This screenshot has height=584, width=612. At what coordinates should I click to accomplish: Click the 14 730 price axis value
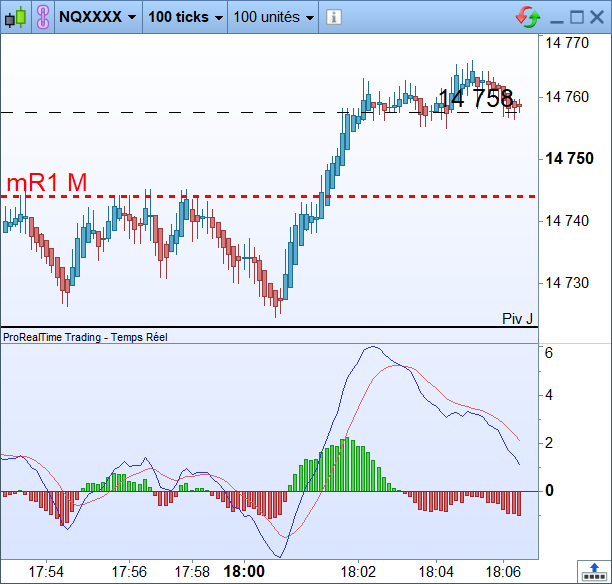click(567, 283)
